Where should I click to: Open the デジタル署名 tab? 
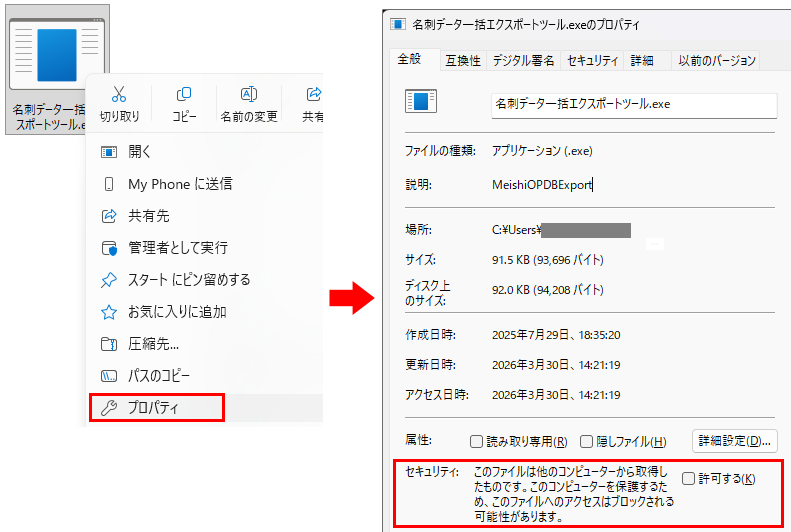pos(523,61)
